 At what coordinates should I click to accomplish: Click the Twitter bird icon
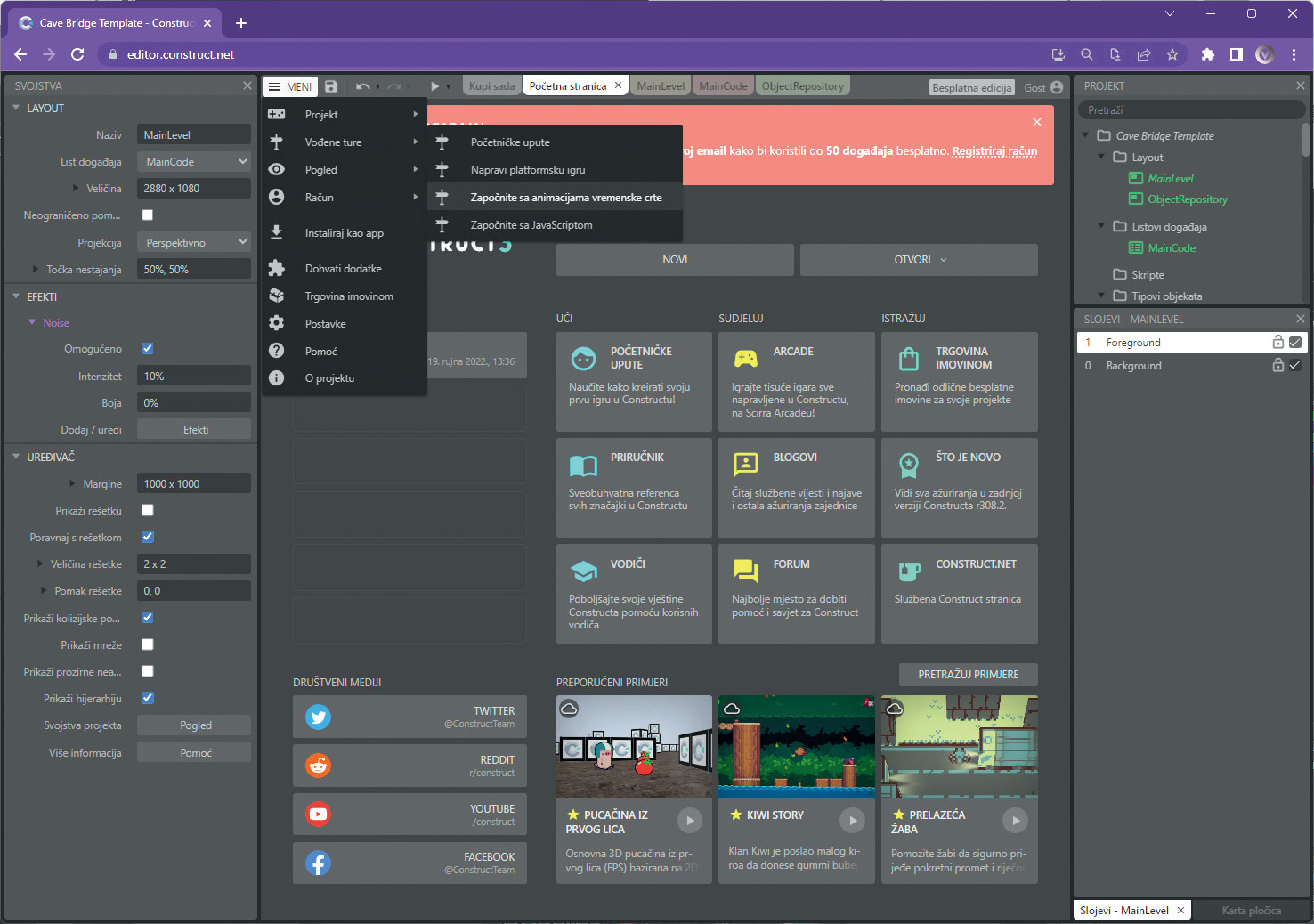[318, 717]
